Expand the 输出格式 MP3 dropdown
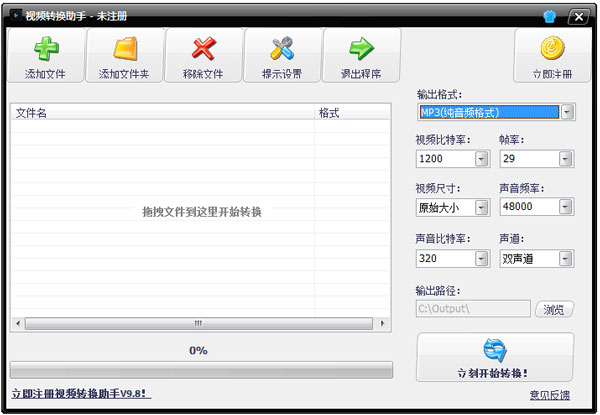Image resolution: width=600 pixels, height=415 pixels. [567, 112]
